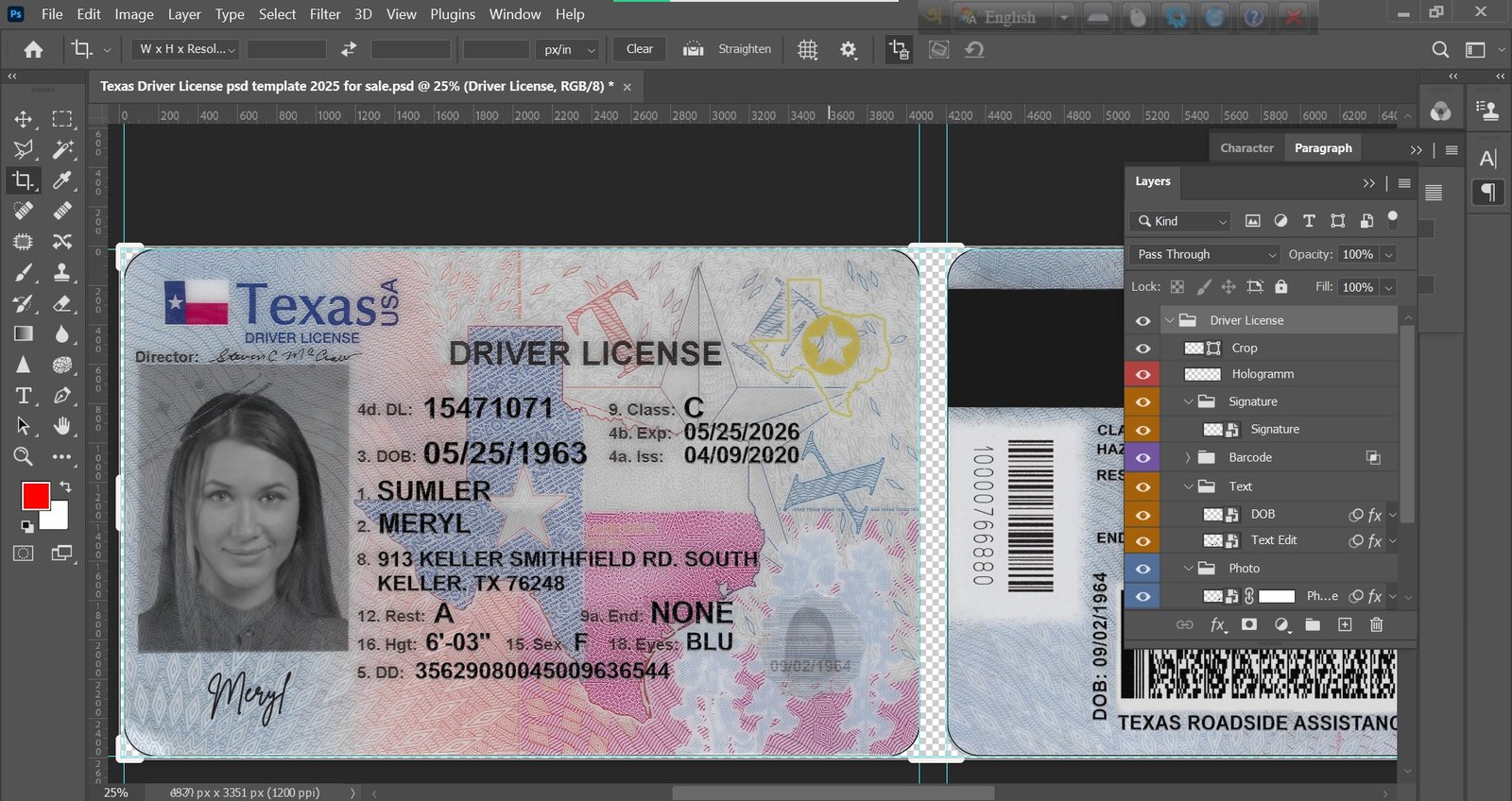Hide the Barcode group
This screenshot has height=801, width=1512.
[1143, 457]
